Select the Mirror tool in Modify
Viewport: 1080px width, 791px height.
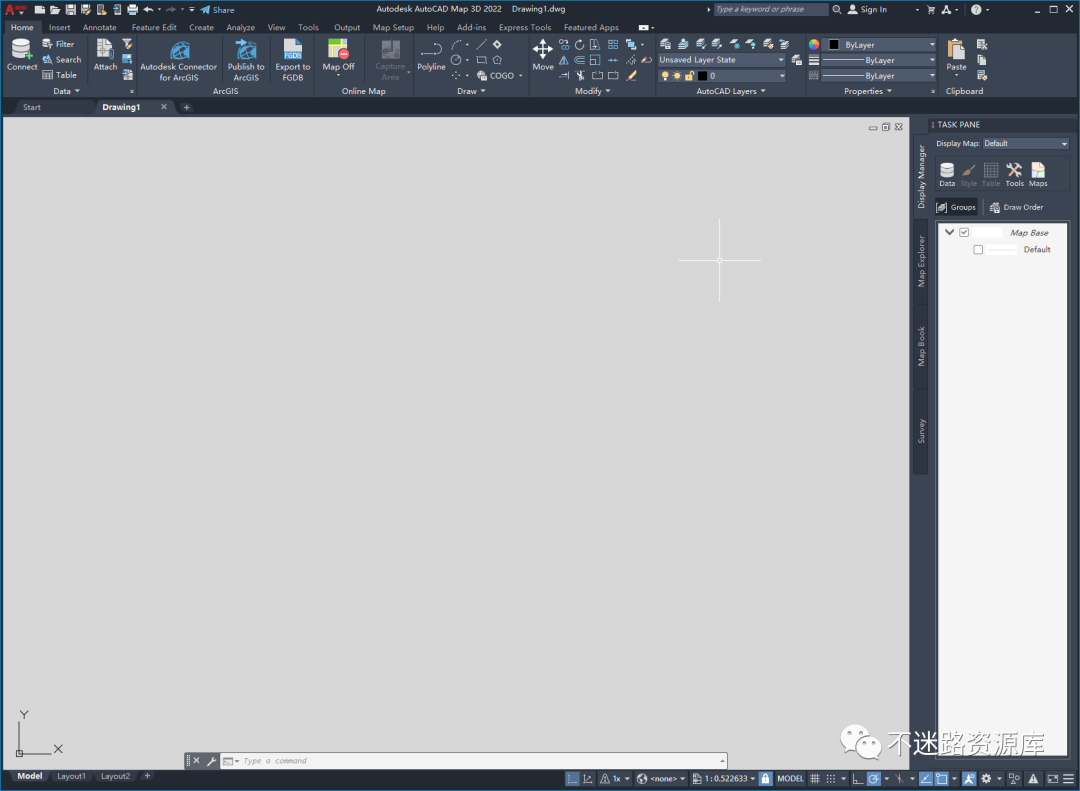click(564, 60)
